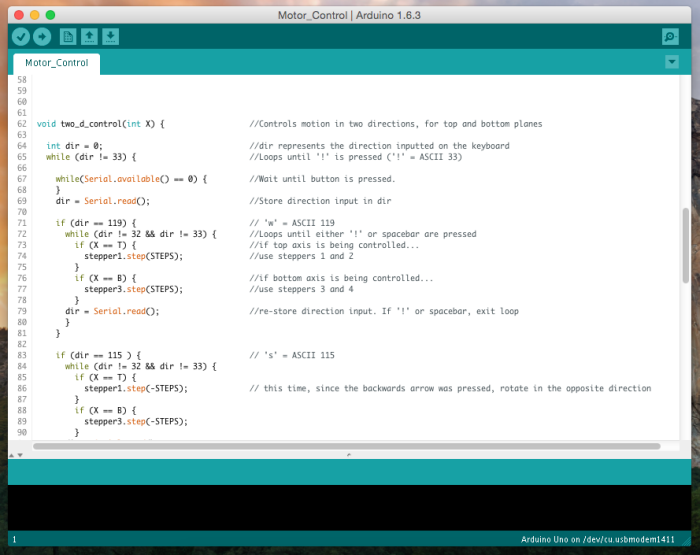Click the black console output area
This screenshot has width=700, height=555.
pyautogui.click(x=350, y=508)
